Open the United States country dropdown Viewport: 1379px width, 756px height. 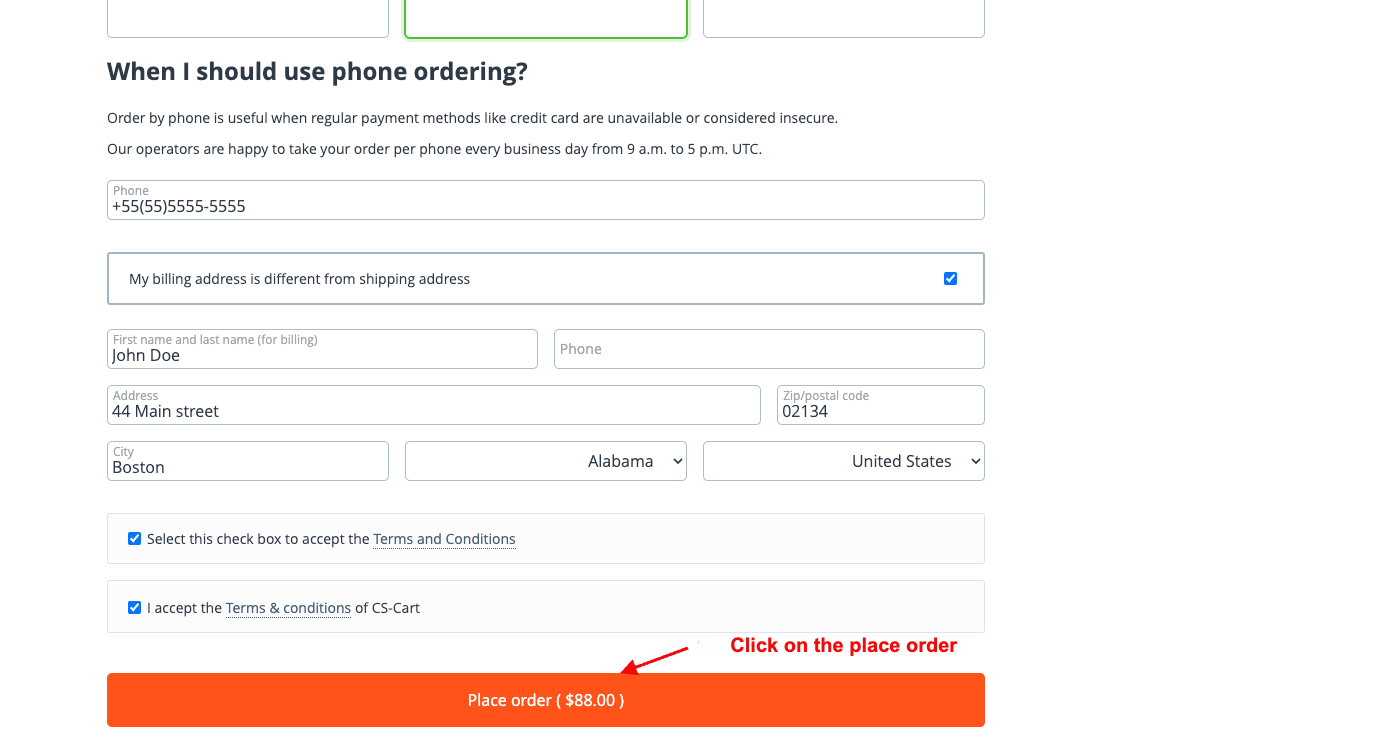click(x=844, y=461)
